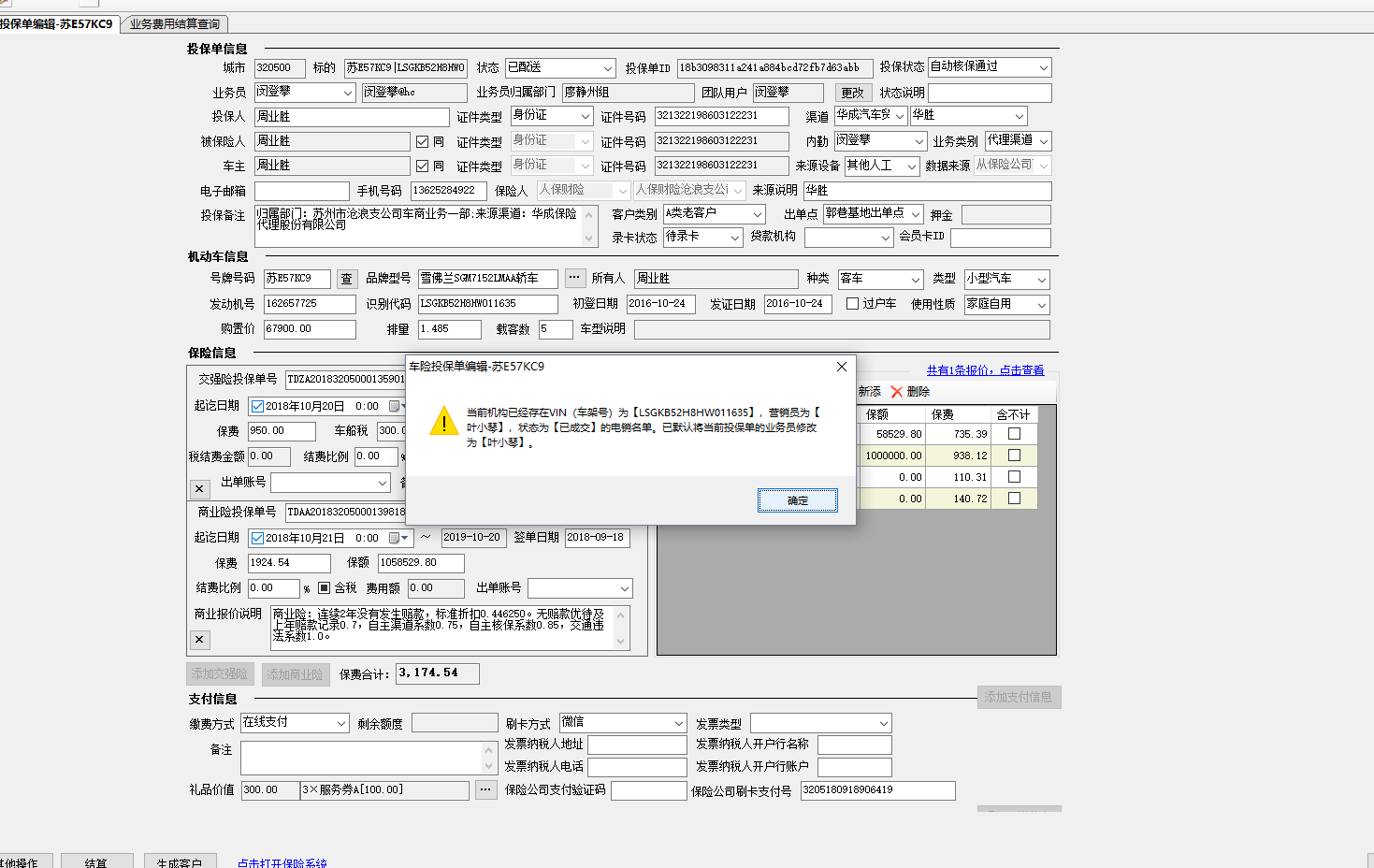
Task: Switch to the 业务费用结算查询 tab
Action: (175, 24)
